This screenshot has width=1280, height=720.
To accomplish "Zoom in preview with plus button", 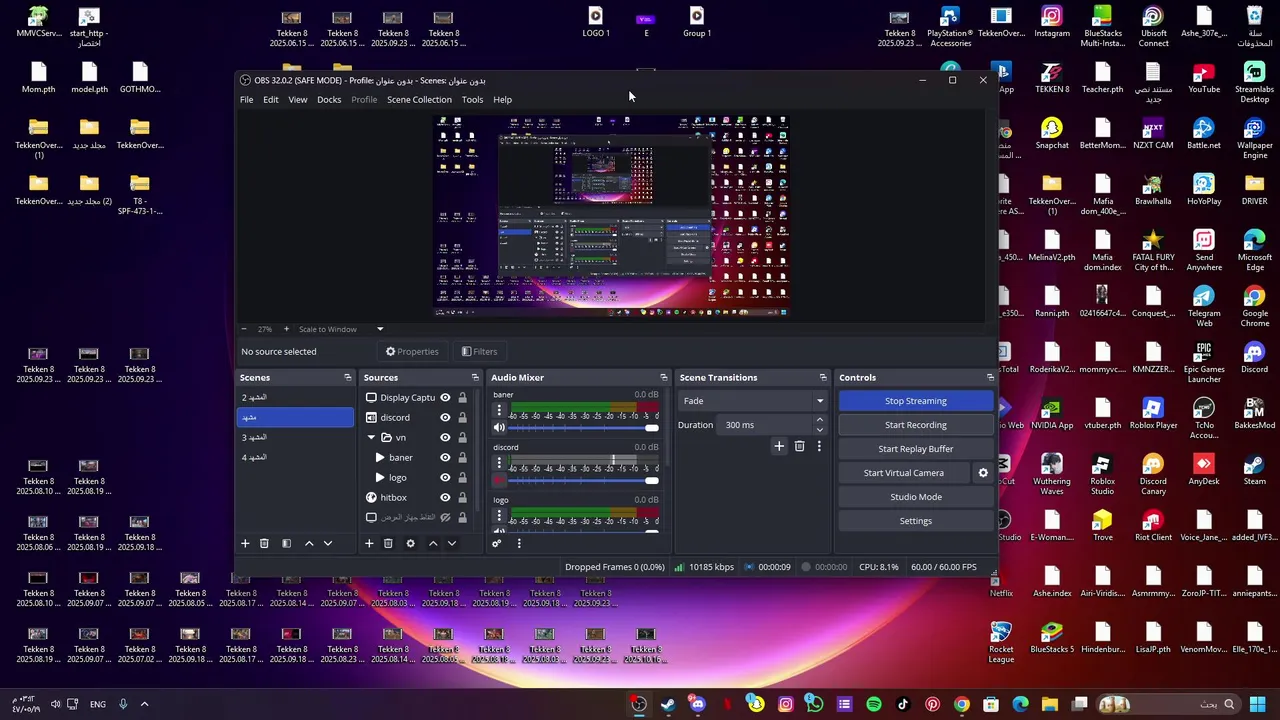I will click(x=286, y=329).
